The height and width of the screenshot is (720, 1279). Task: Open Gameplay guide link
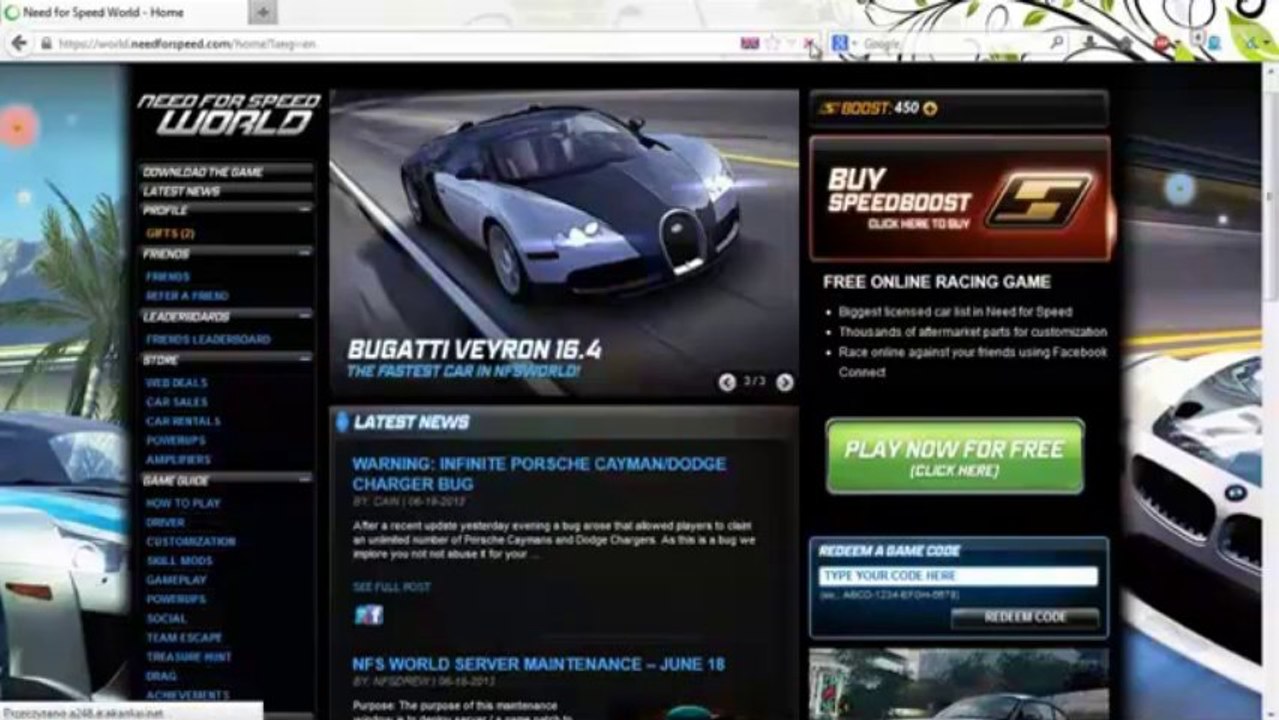coord(176,580)
